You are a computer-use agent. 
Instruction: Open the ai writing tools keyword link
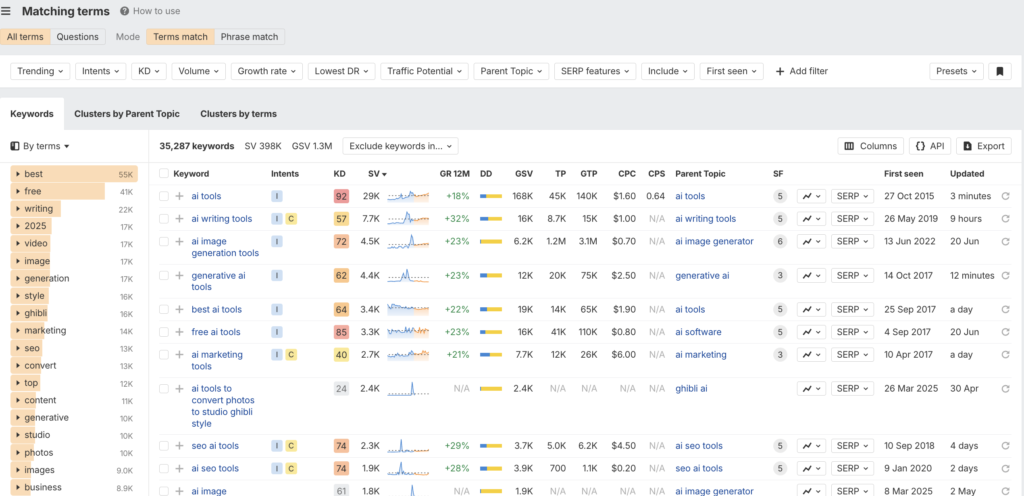[x=221, y=219]
